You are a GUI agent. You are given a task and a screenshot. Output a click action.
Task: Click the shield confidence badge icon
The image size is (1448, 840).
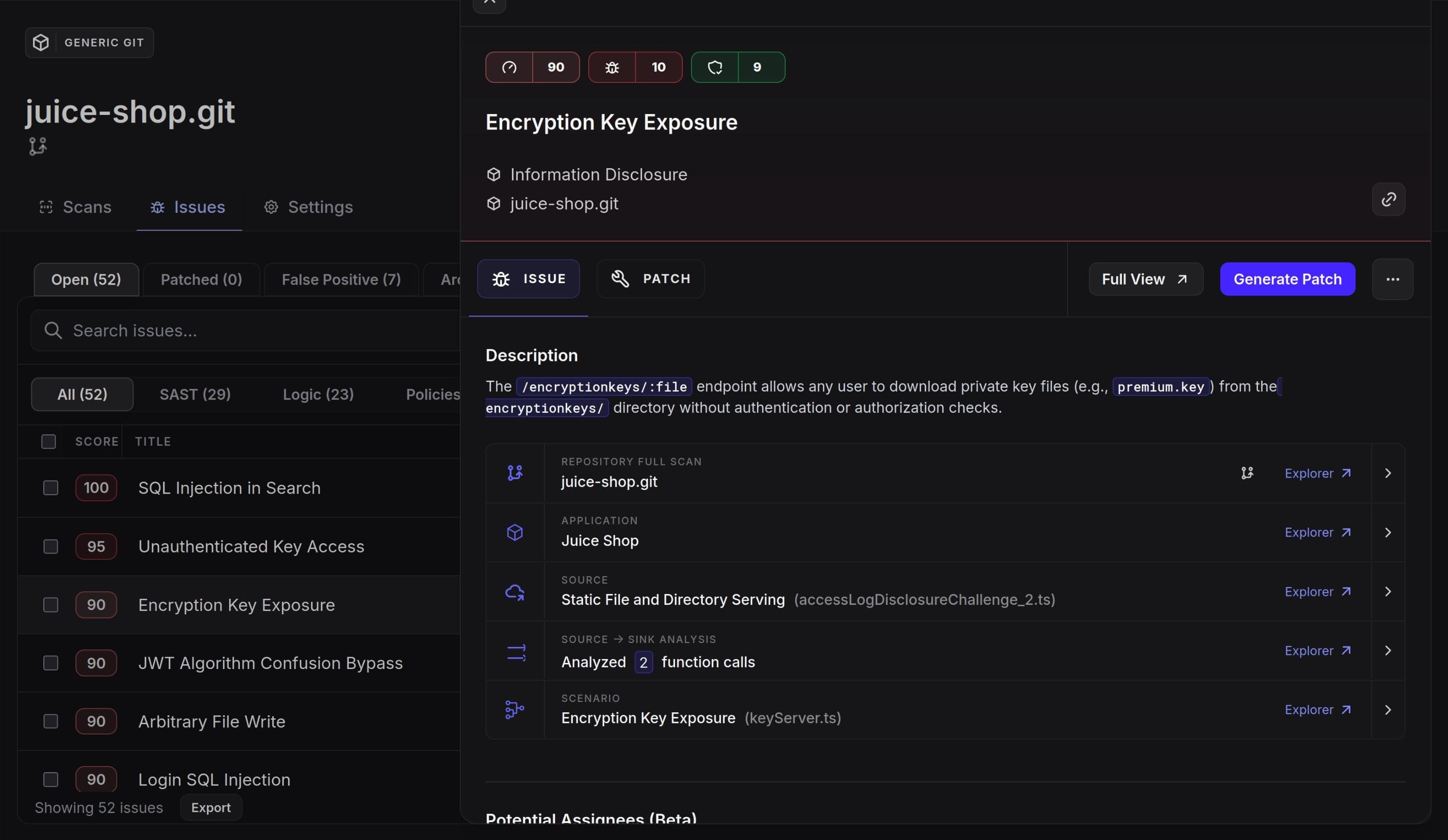714,67
